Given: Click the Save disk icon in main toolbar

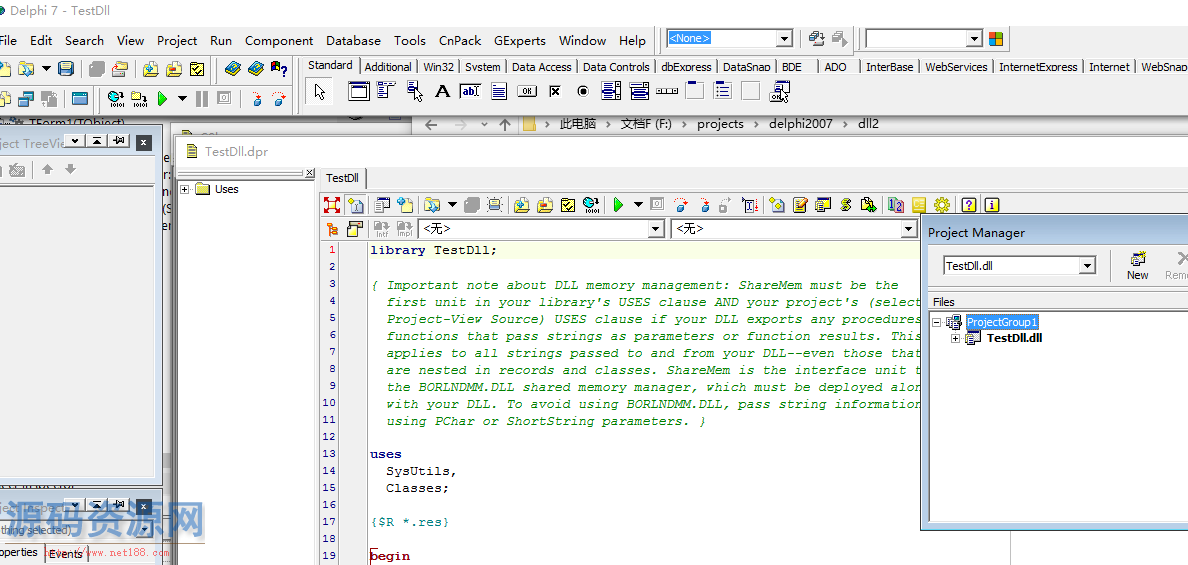Looking at the screenshot, I should (x=66, y=69).
